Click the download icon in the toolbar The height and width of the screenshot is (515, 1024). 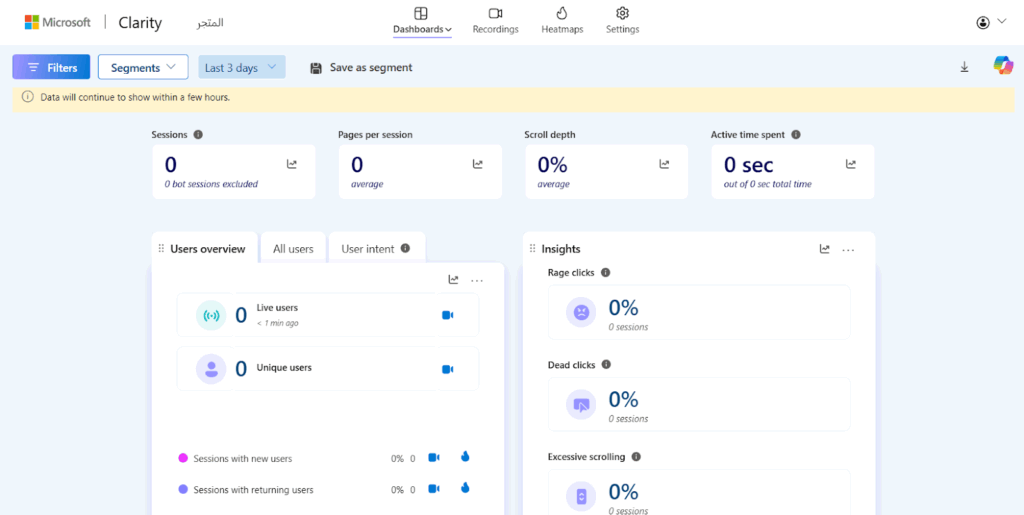(964, 67)
